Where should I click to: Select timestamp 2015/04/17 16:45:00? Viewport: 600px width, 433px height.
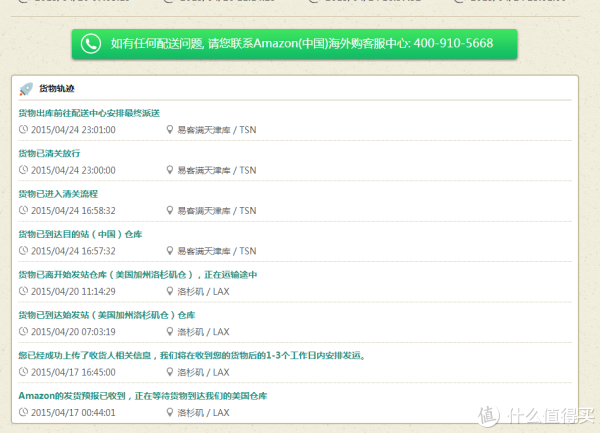[x=73, y=372]
